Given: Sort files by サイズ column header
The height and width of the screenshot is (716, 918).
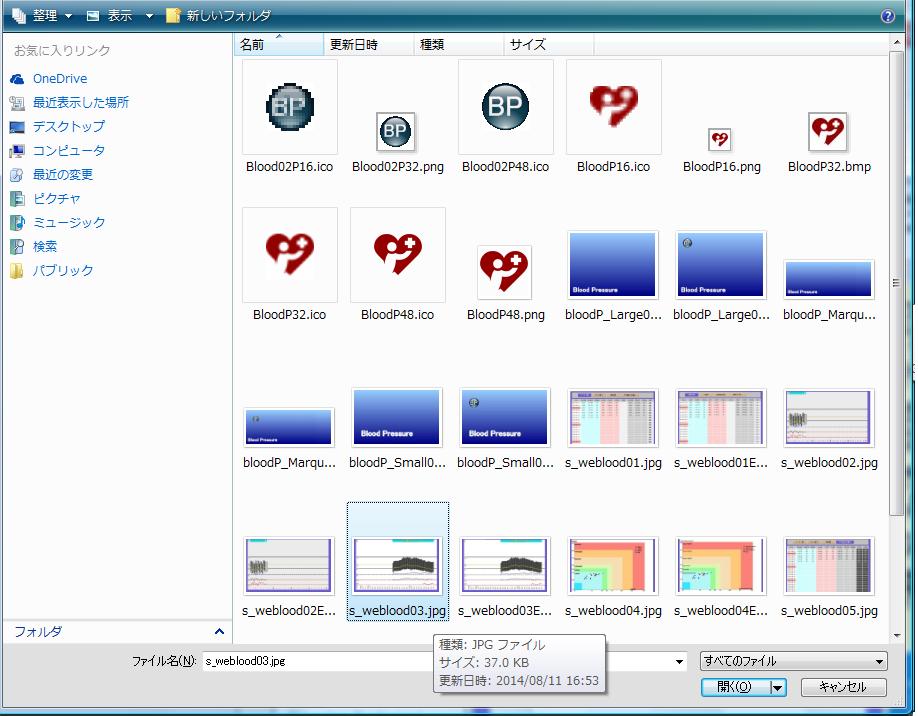Looking at the screenshot, I should (x=547, y=45).
